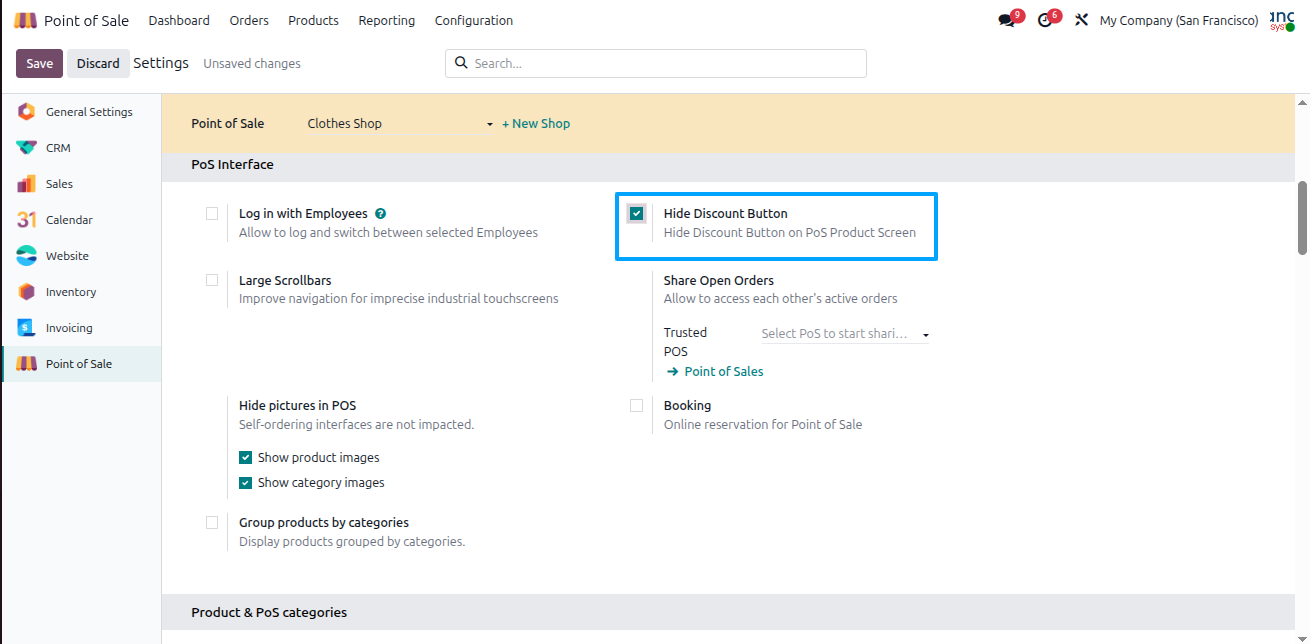Open the Configuration menu
The width and height of the screenshot is (1310, 644).
(474, 20)
